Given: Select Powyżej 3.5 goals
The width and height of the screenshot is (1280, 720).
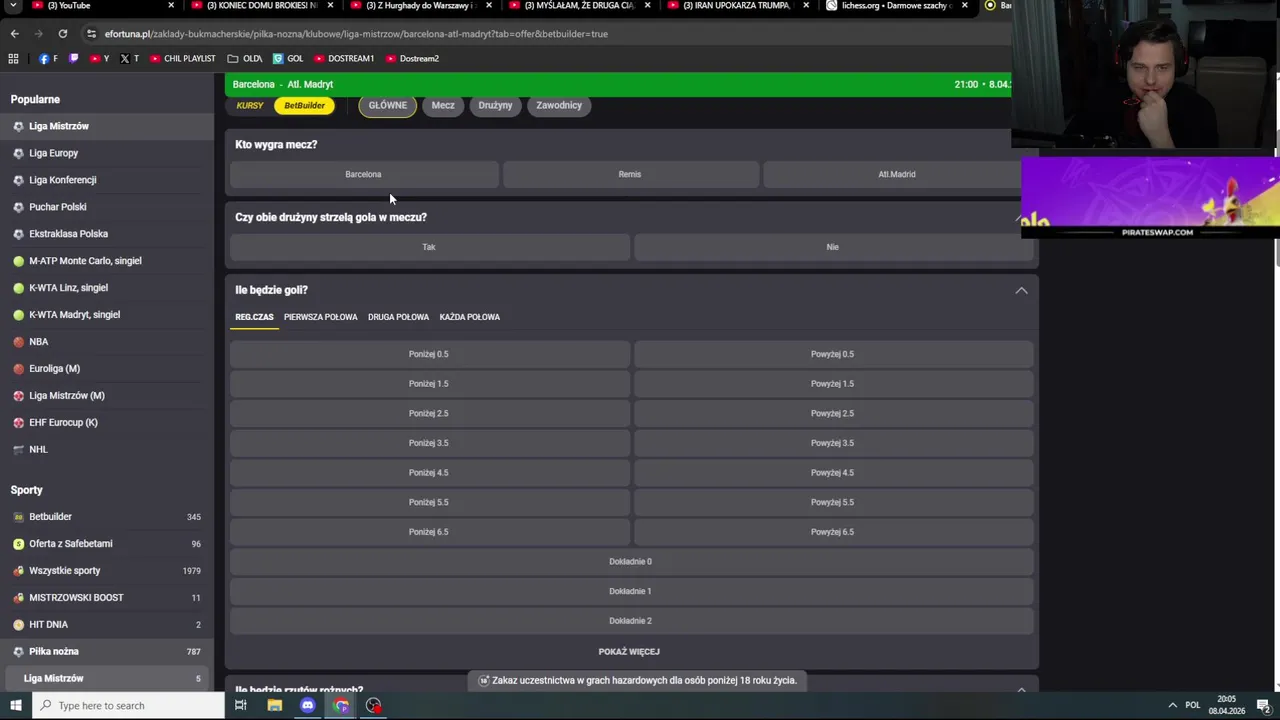Looking at the screenshot, I should pyautogui.click(x=833, y=443).
